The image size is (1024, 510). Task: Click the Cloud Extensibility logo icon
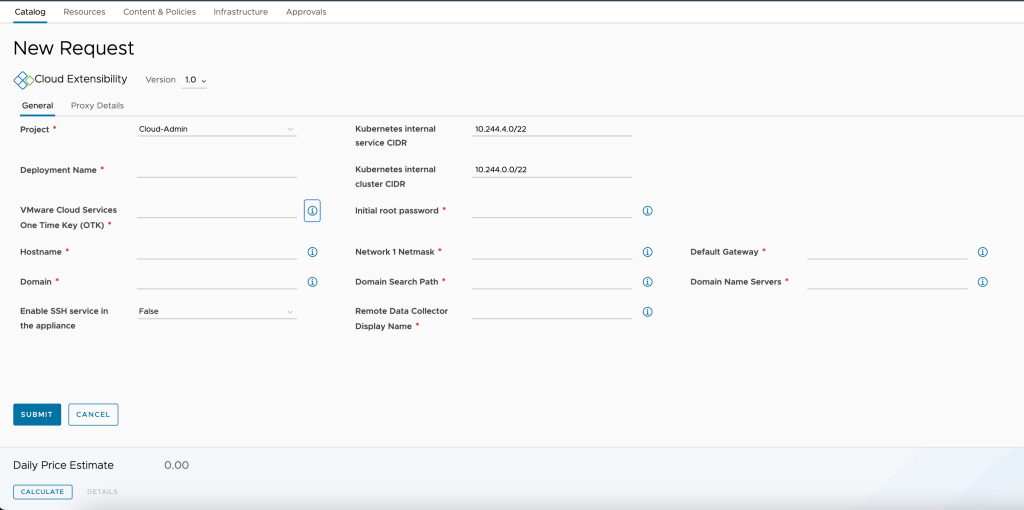pyautogui.click(x=24, y=80)
